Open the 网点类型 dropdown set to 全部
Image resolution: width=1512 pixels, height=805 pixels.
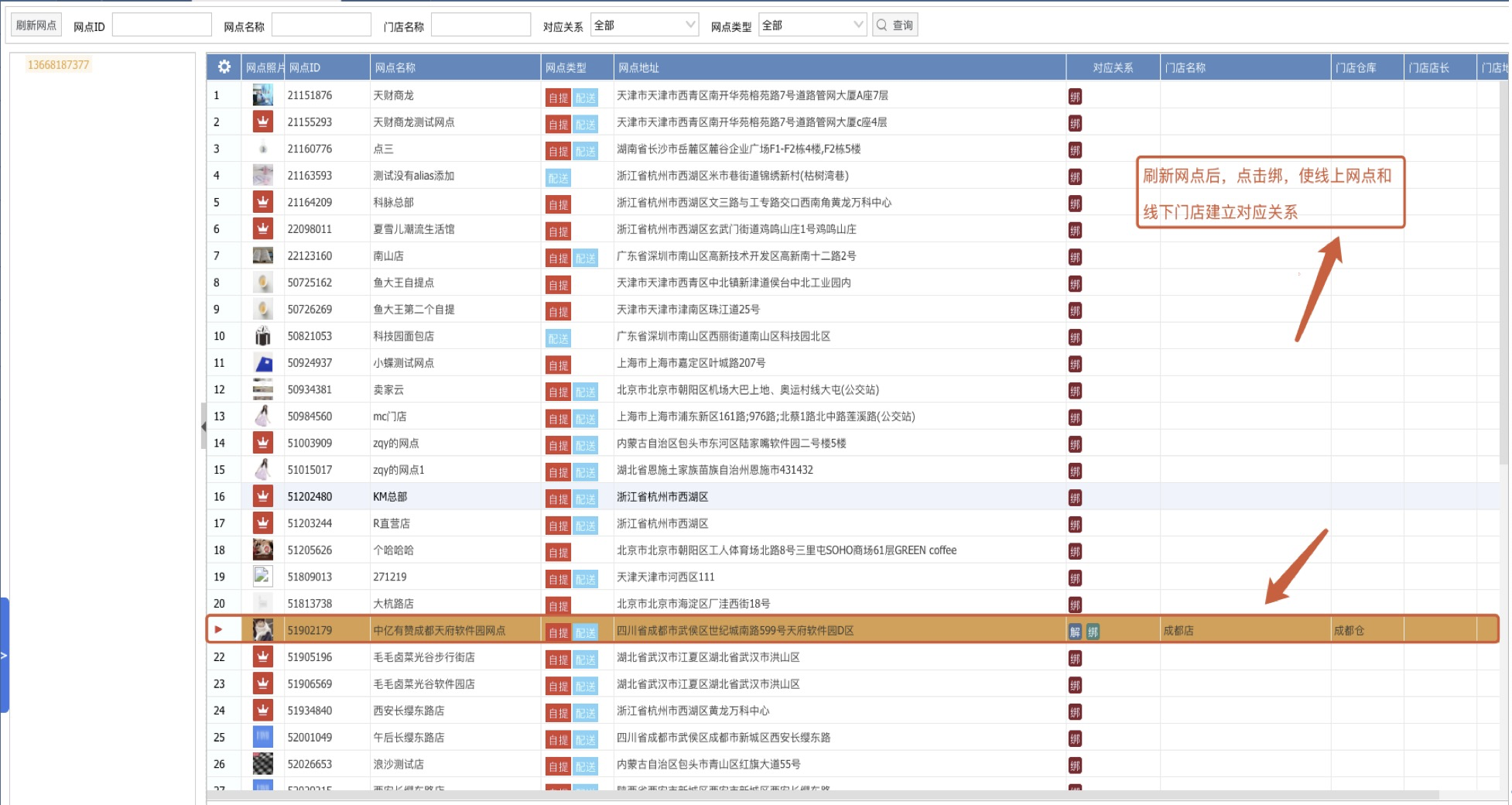[812, 25]
